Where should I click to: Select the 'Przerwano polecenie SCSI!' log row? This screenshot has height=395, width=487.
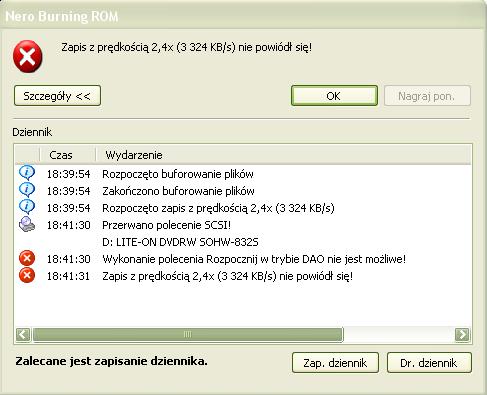[243, 225]
